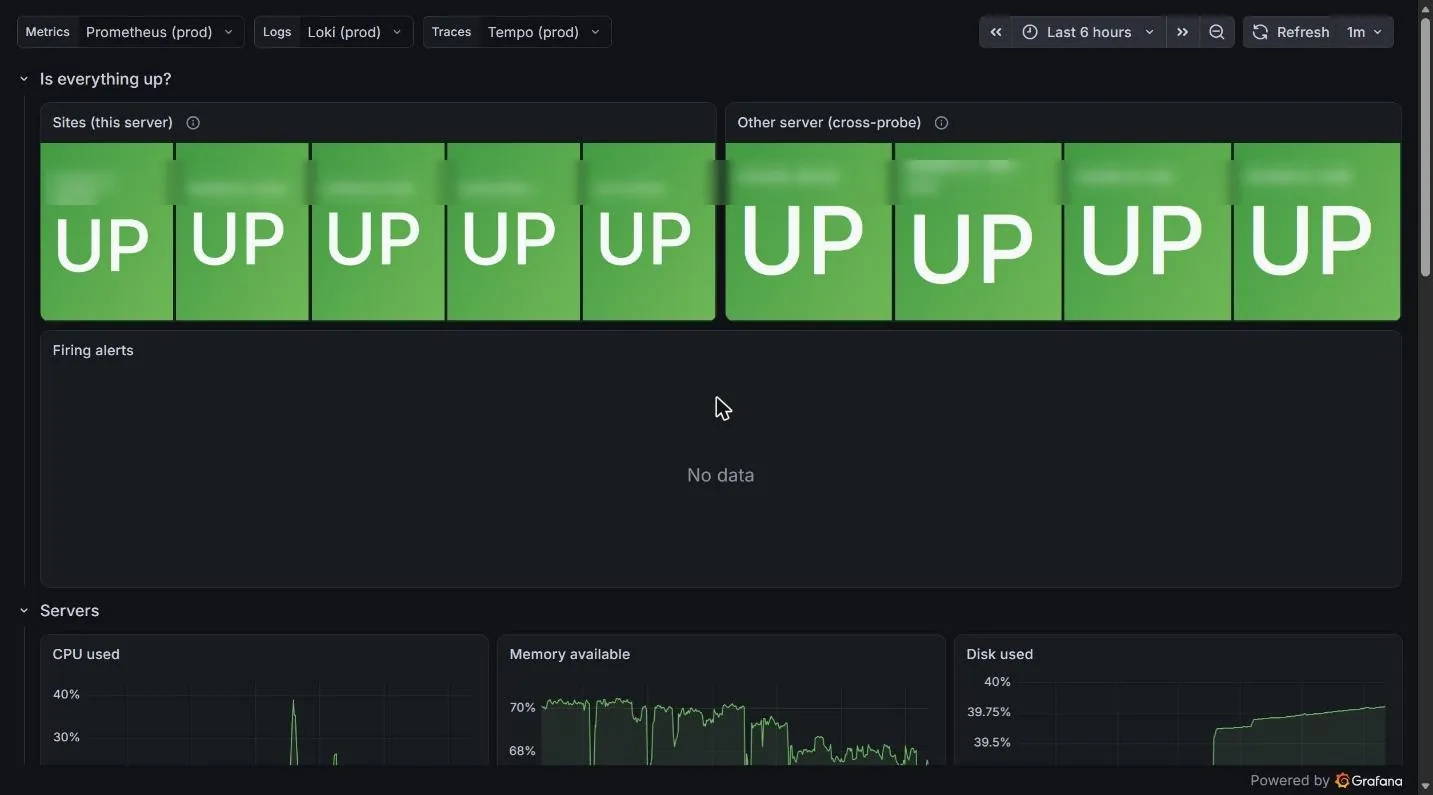This screenshot has width=1433, height=795.
Task: Click the Sites (this server) panel title
Action: click(x=113, y=123)
